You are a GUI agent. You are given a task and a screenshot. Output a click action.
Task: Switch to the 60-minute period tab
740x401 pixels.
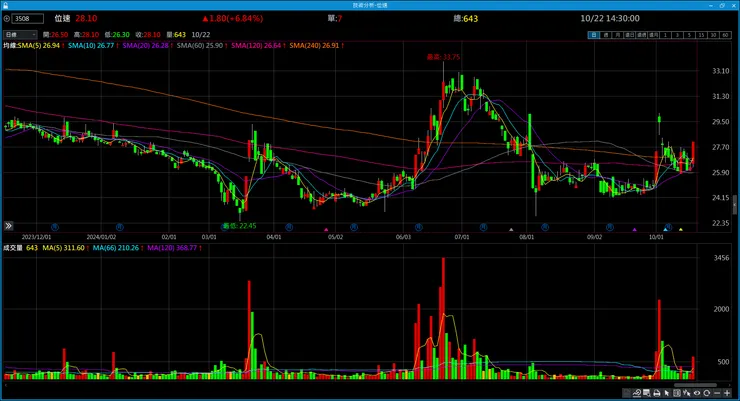(725, 35)
